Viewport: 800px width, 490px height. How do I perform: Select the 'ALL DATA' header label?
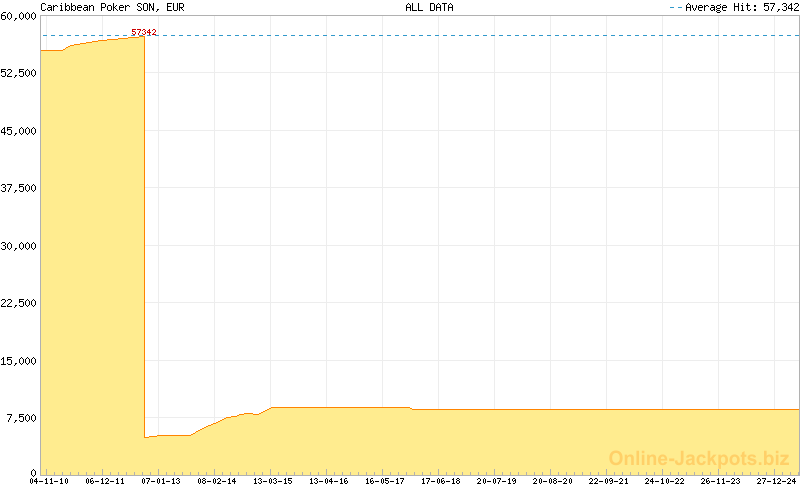[x=429, y=7]
